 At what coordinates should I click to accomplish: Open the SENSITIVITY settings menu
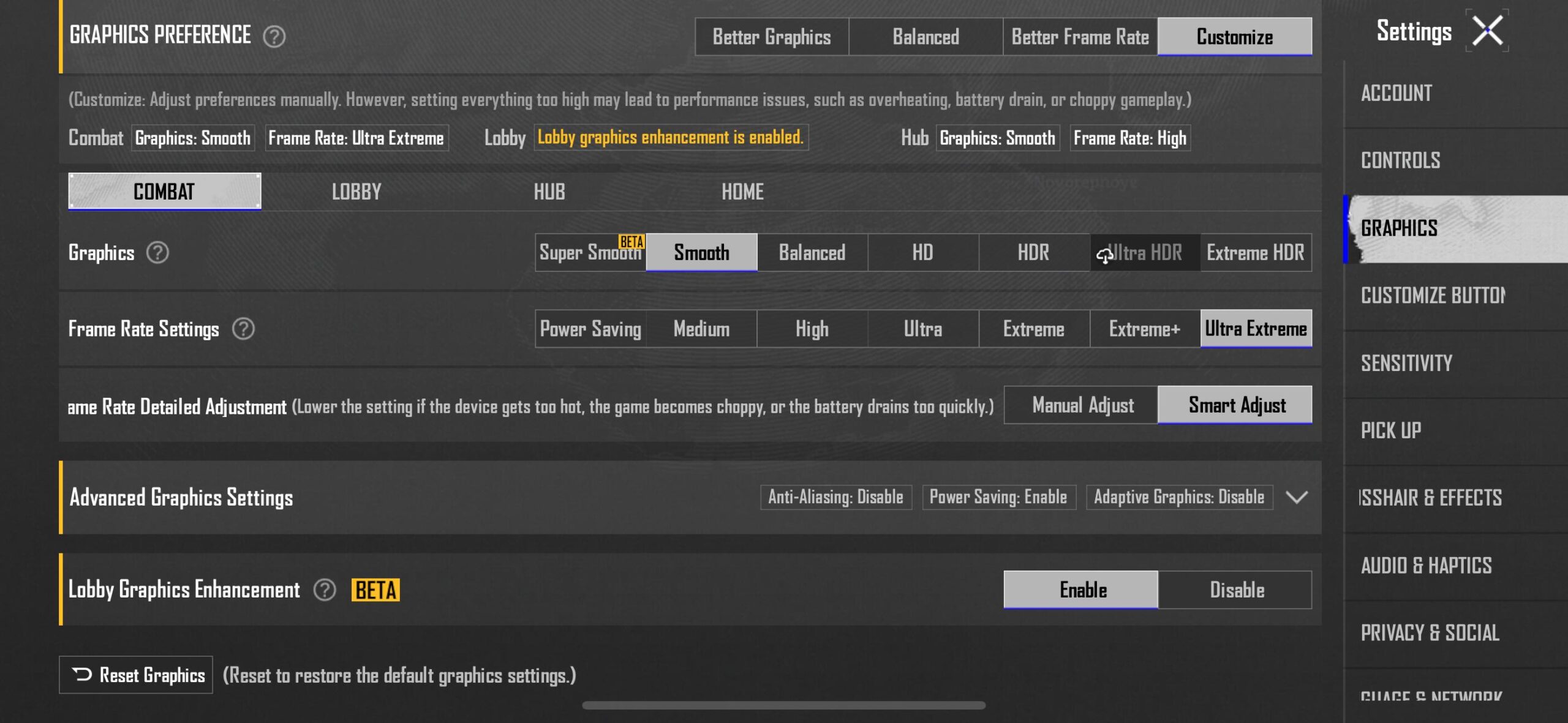point(1406,363)
